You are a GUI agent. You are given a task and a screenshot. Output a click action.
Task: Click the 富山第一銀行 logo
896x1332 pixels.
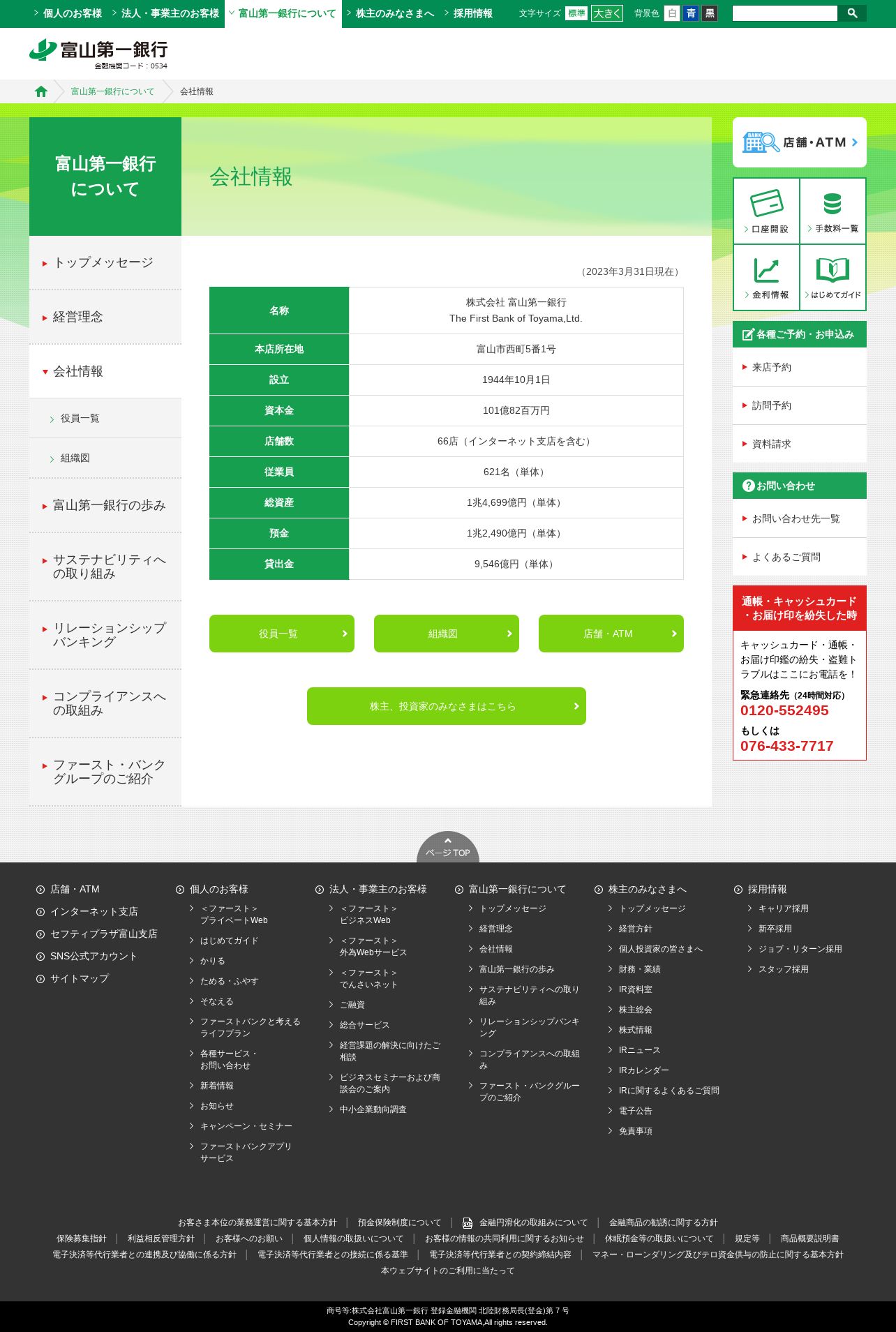click(x=98, y=53)
